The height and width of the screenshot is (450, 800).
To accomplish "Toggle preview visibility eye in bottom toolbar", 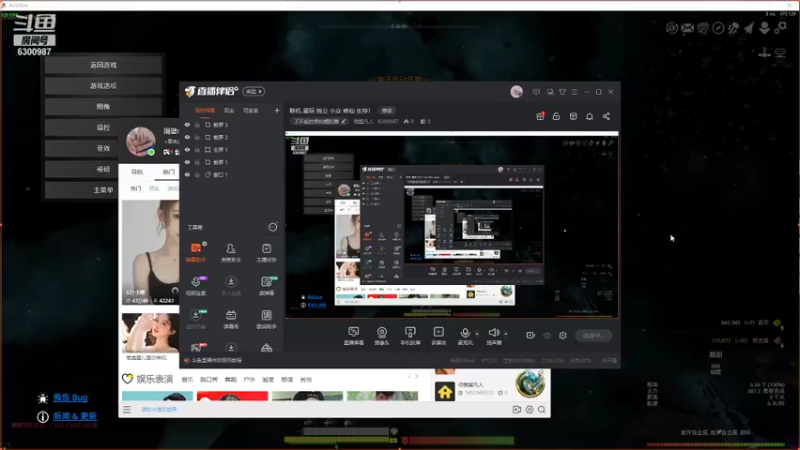I will [x=547, y=335].
